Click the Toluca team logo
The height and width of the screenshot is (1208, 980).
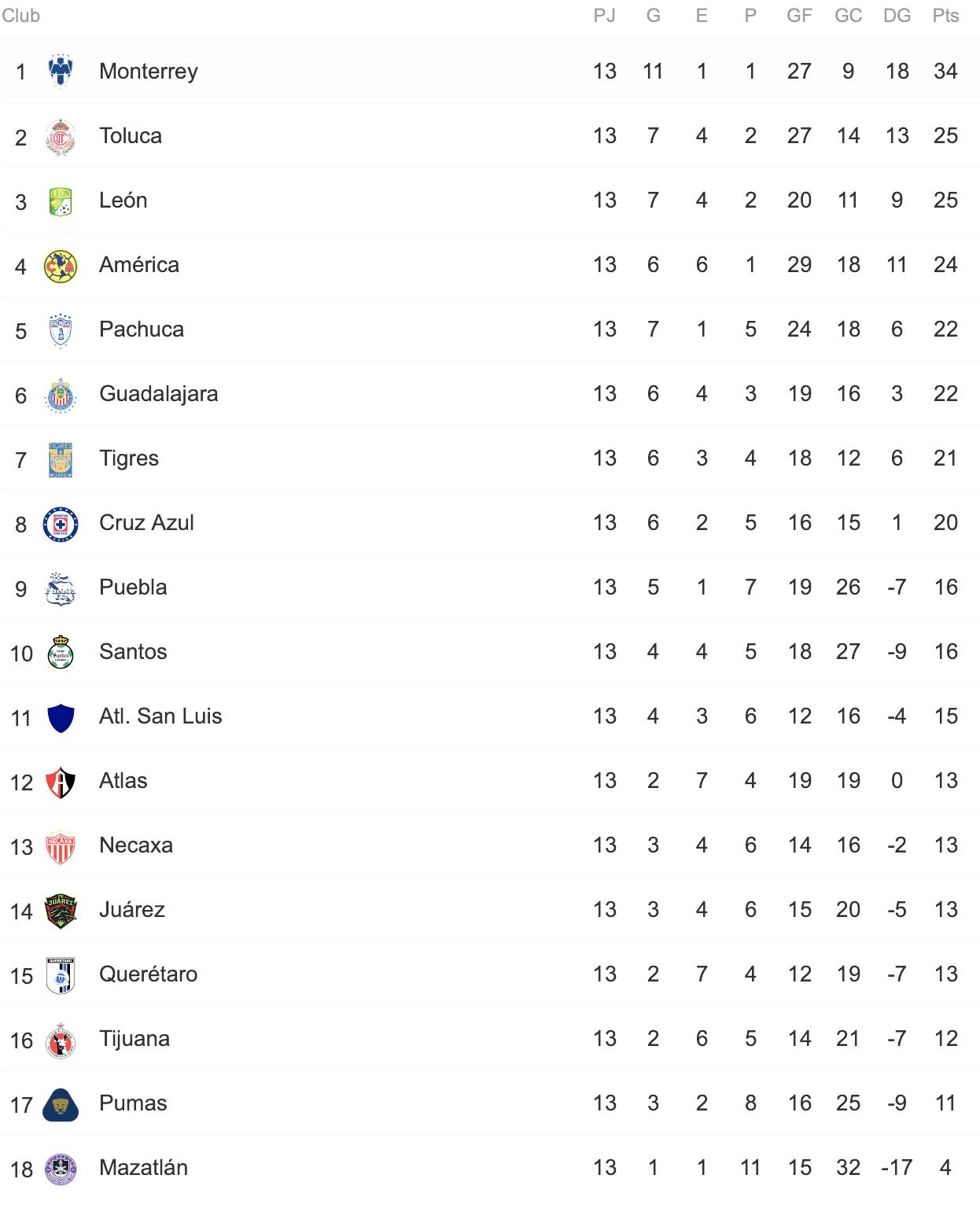[61, 137]
